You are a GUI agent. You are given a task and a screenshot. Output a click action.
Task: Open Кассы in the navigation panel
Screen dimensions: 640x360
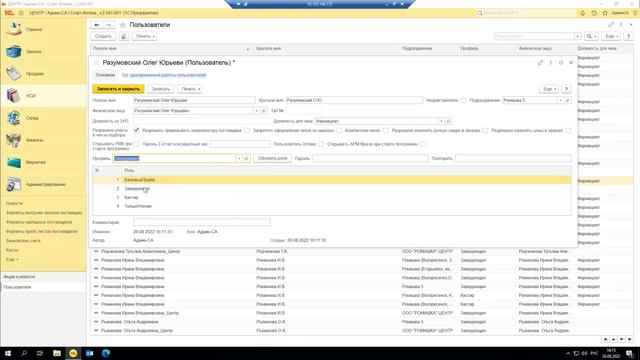point(12,250)
